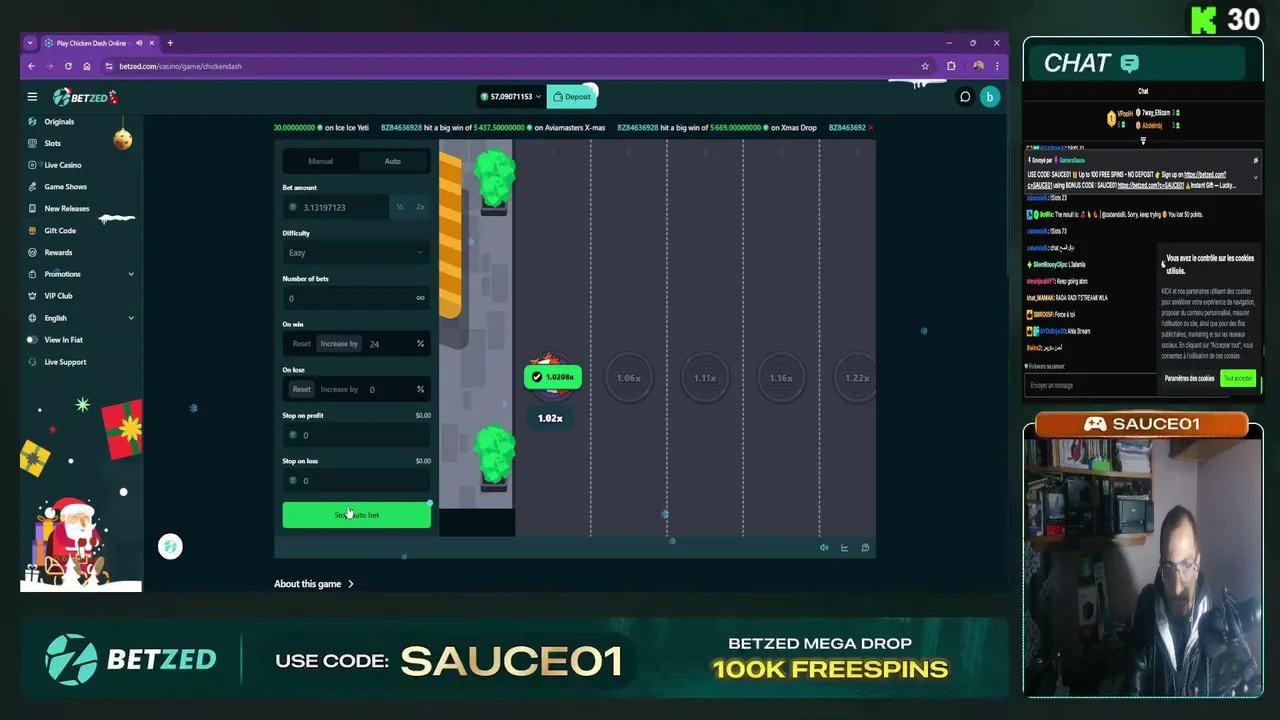Click the 1.06x multiplier manhole

point(628,378)
